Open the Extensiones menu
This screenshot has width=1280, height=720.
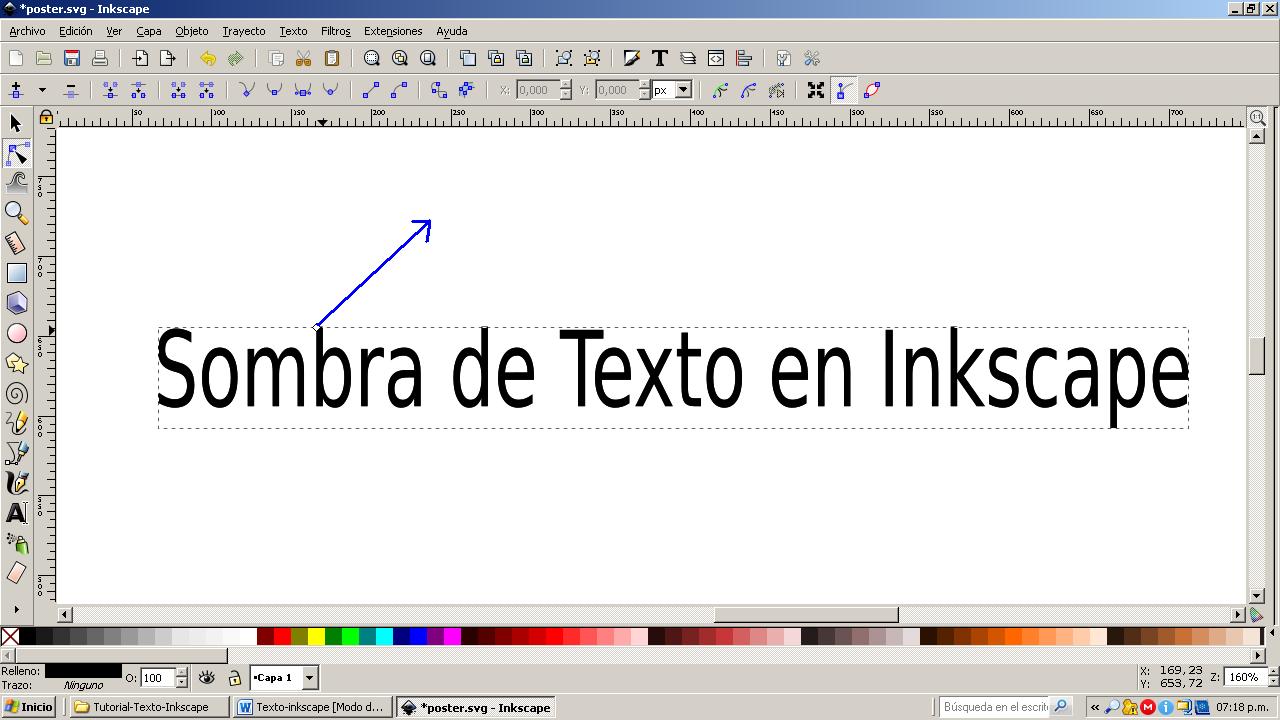click(x=393, y=31)
